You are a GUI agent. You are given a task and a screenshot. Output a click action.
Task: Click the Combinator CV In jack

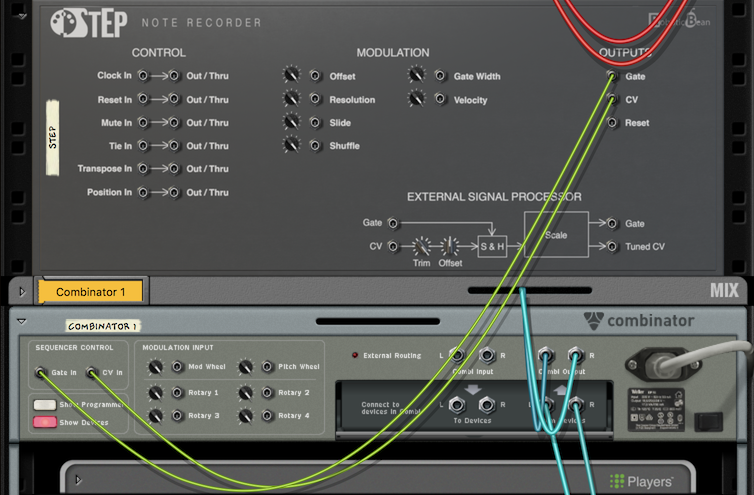pos(91,372)
